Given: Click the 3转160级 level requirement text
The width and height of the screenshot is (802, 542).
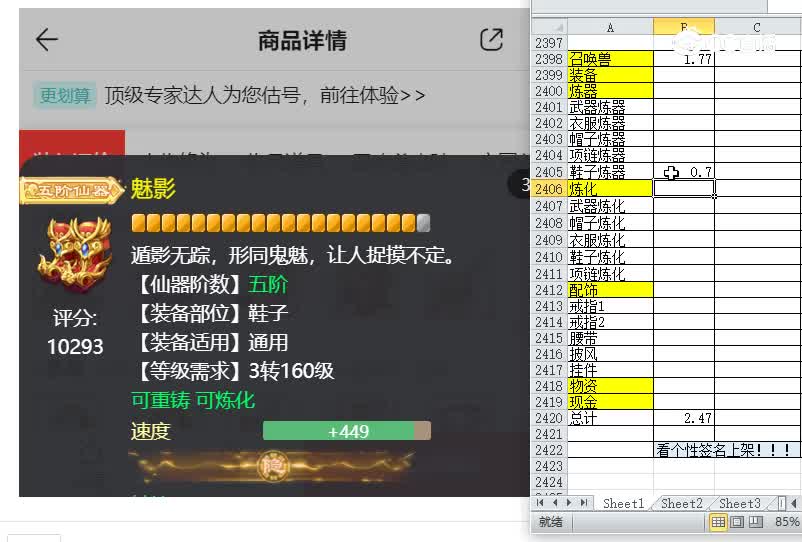Looking at the screenshot, I should coord(291,371).
